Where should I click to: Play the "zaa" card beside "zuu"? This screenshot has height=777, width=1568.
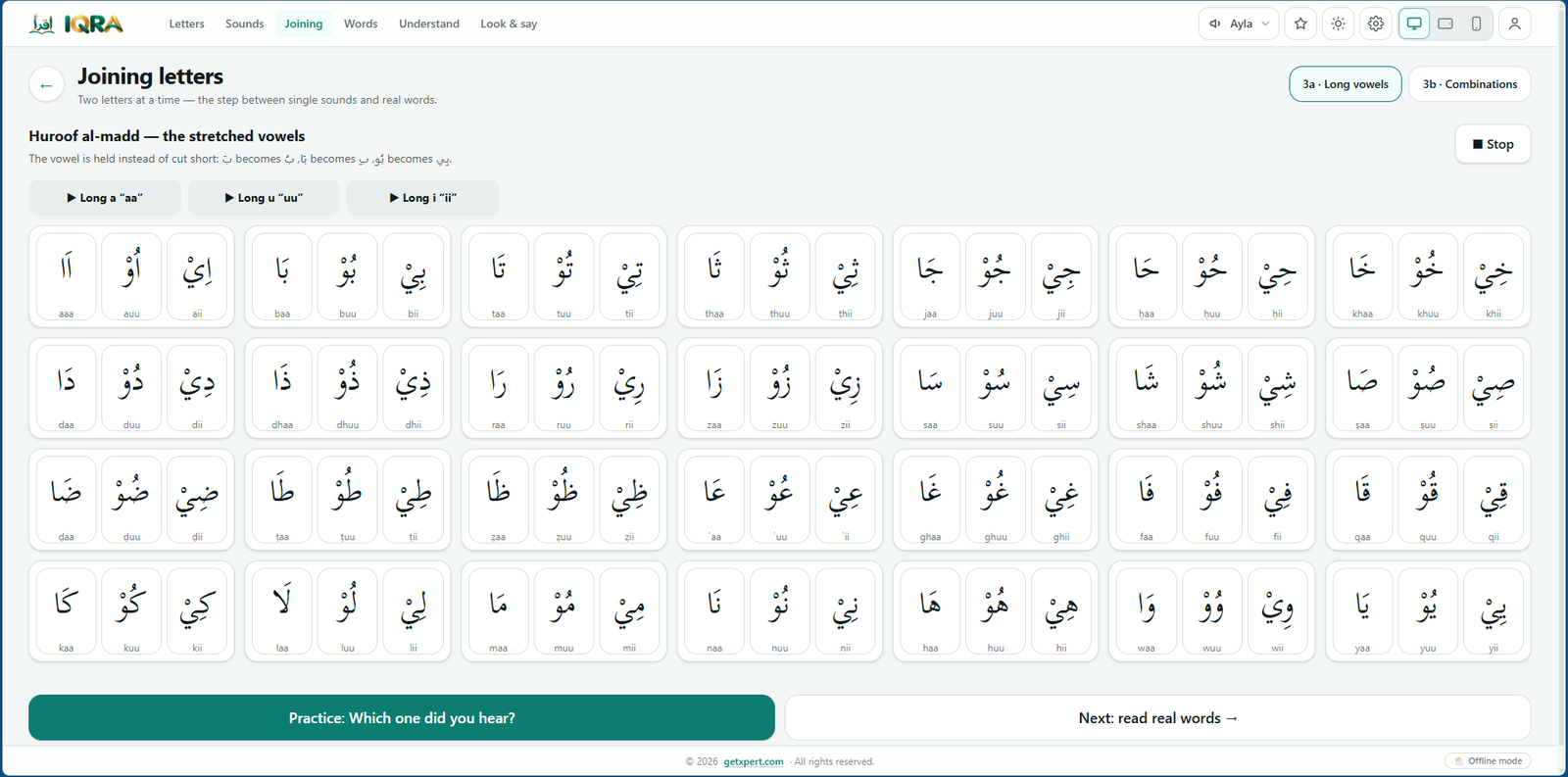tap(714, 388)
